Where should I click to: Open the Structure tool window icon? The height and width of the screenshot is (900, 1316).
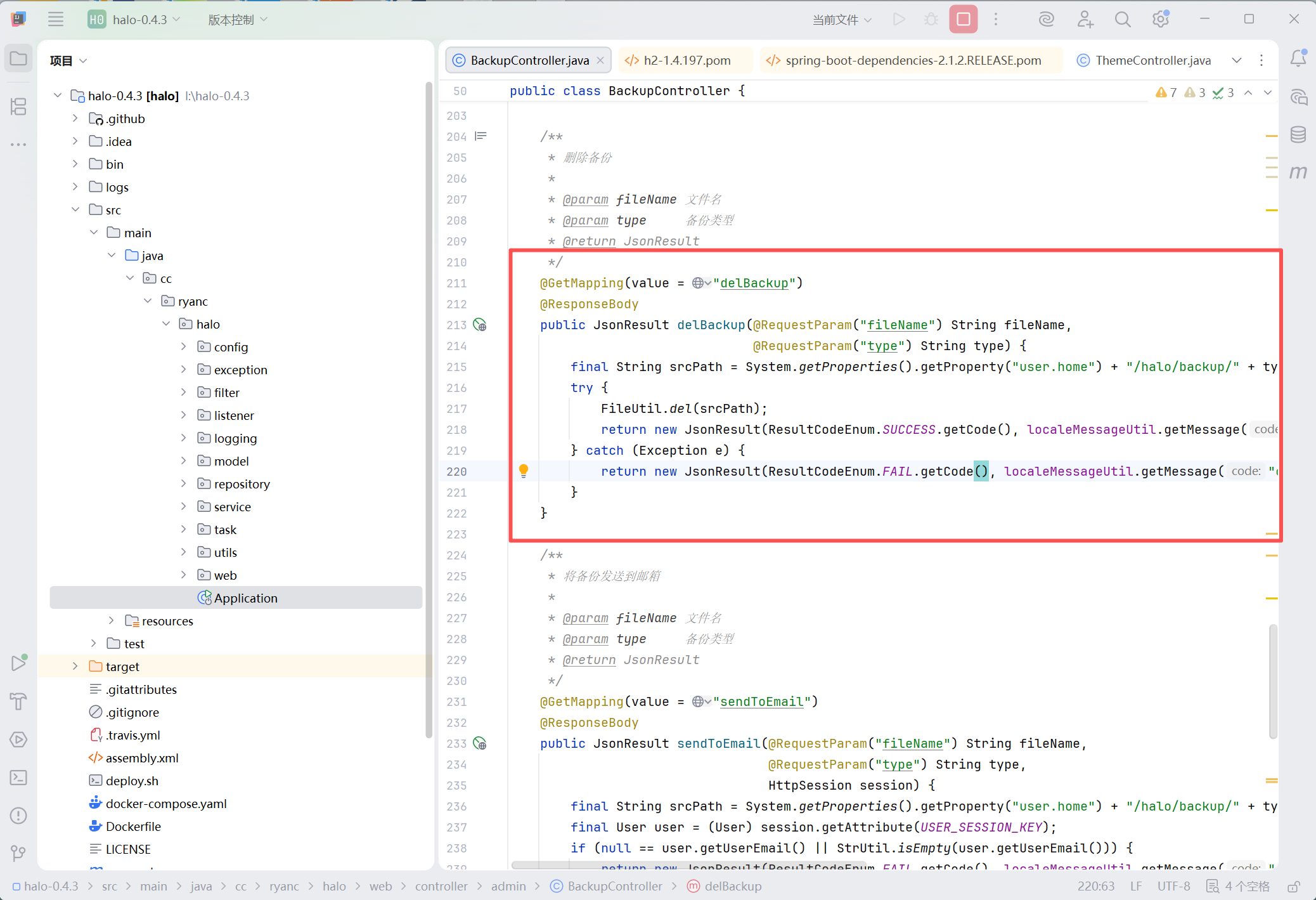pyautogui.click(x=18, y=107)
